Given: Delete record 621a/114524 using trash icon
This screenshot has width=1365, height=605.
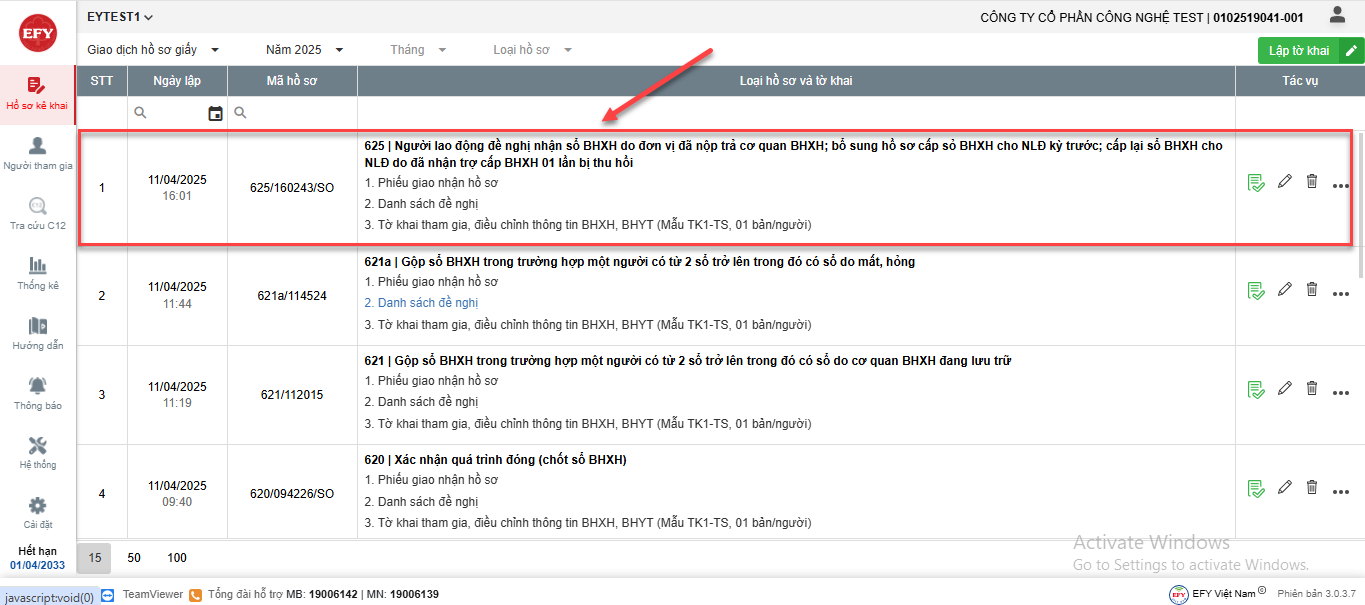Looking at the screenshot, I should click(1312, 289).
